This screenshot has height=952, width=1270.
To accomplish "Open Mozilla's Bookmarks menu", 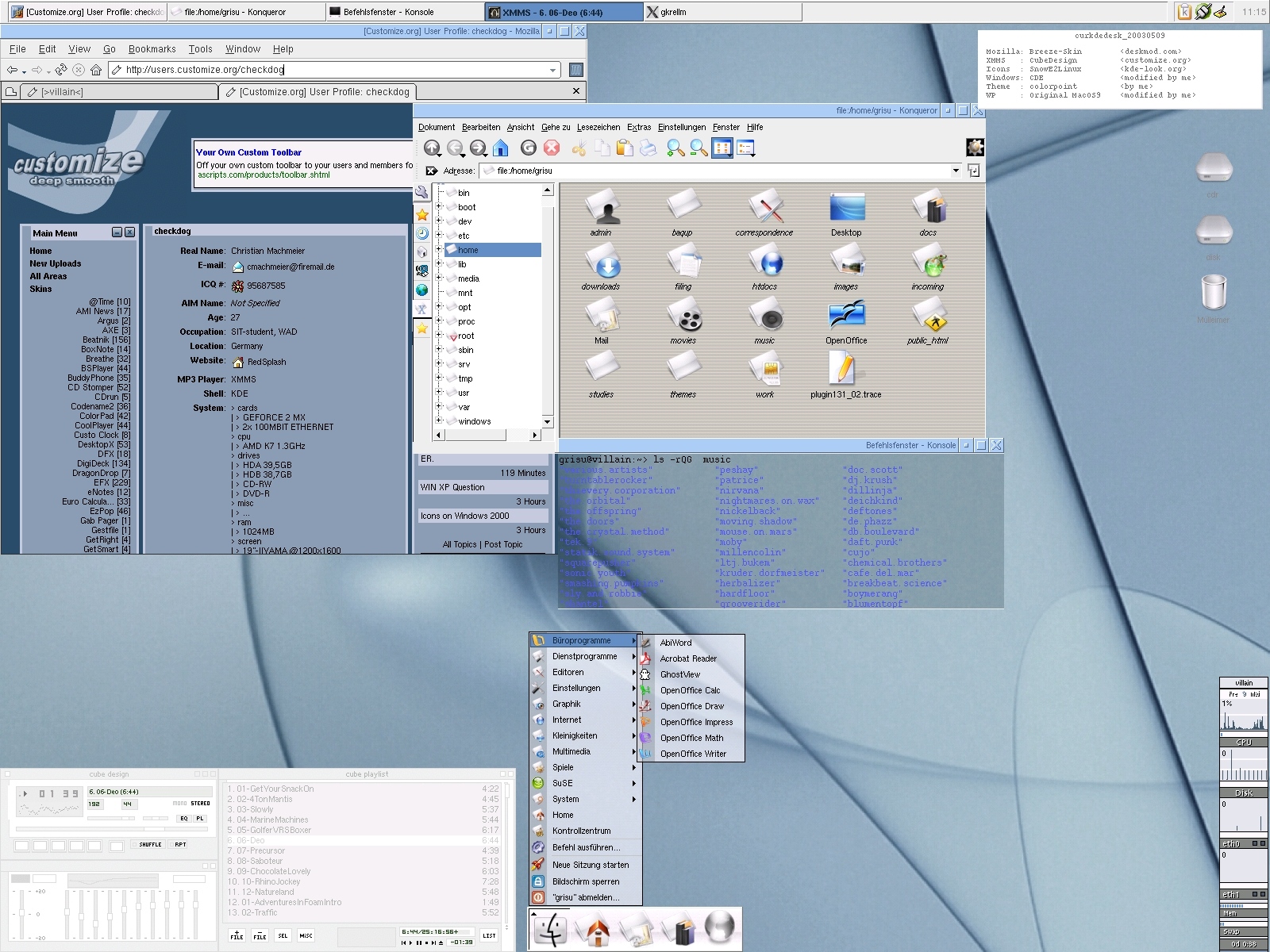I will pyautogui.click(x=152, y=49).
